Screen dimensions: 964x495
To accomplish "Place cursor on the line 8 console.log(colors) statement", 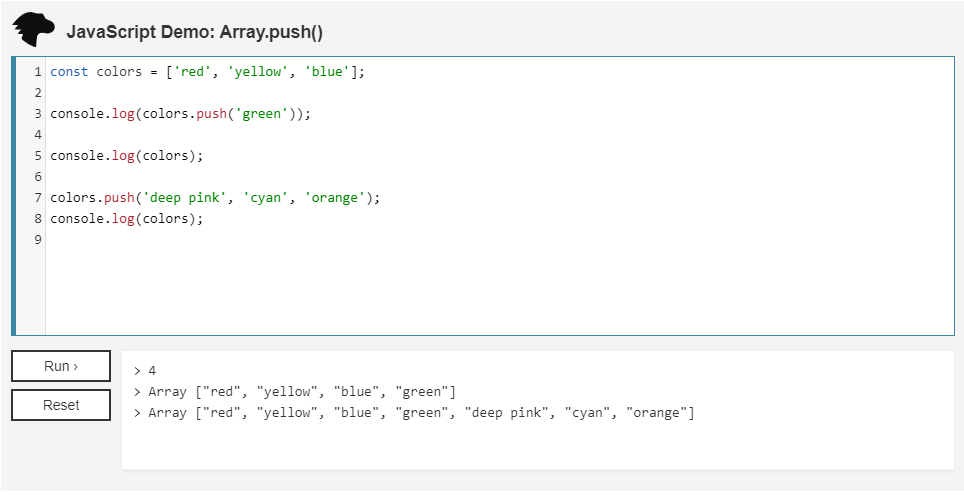I will [126, 219].
